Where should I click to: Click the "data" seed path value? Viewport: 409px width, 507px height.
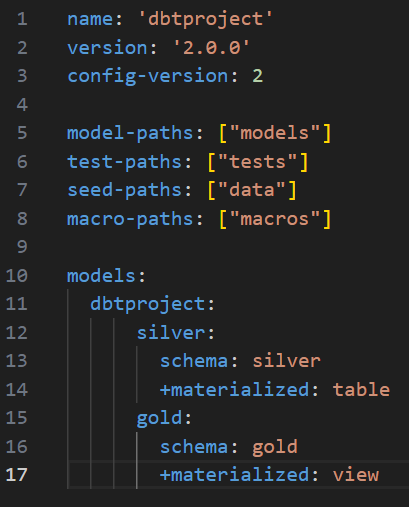252,190
